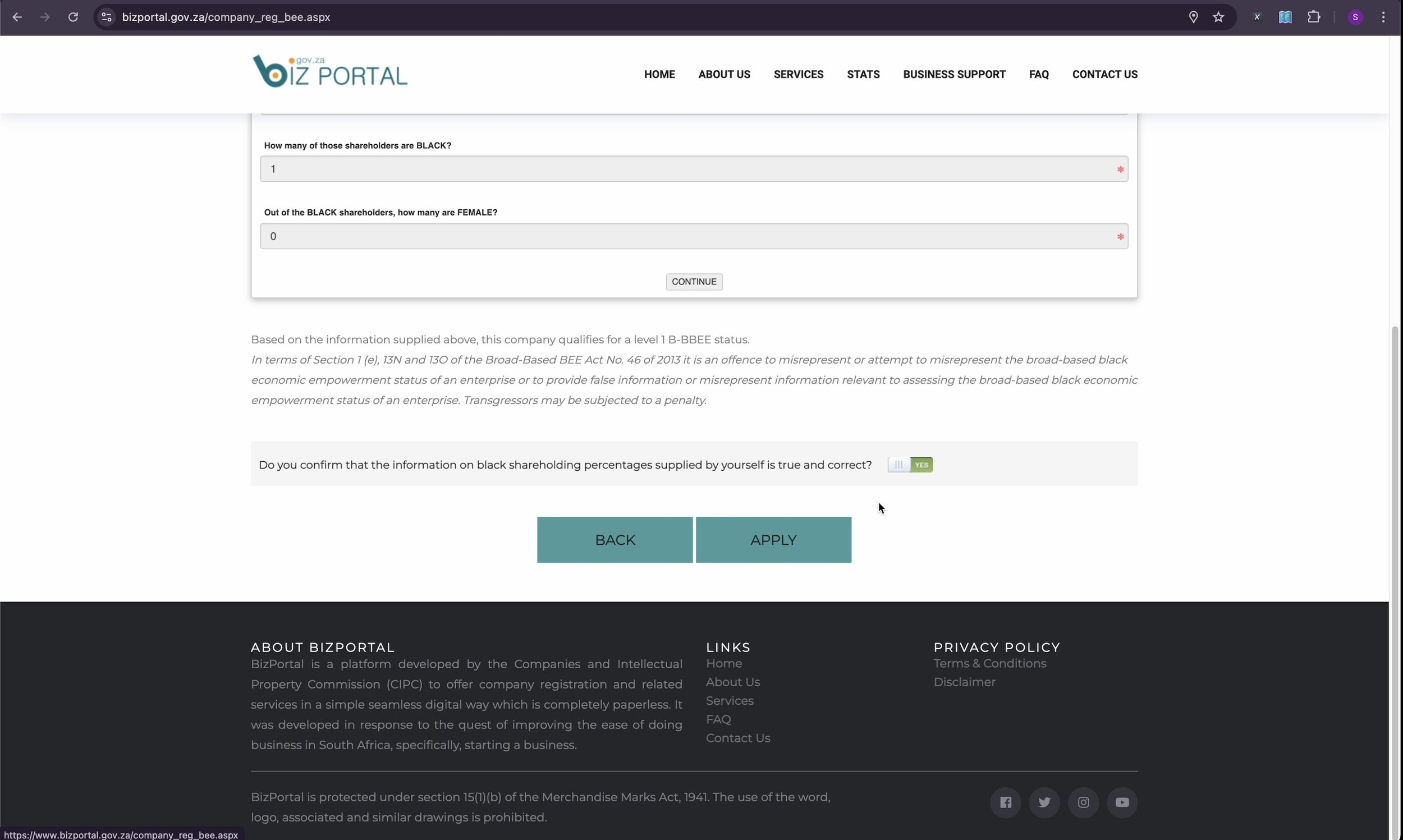Open the Chrome three-dot menu
The width and height of the screenshot is (1403, 840).
click(x=1383, y=17)
